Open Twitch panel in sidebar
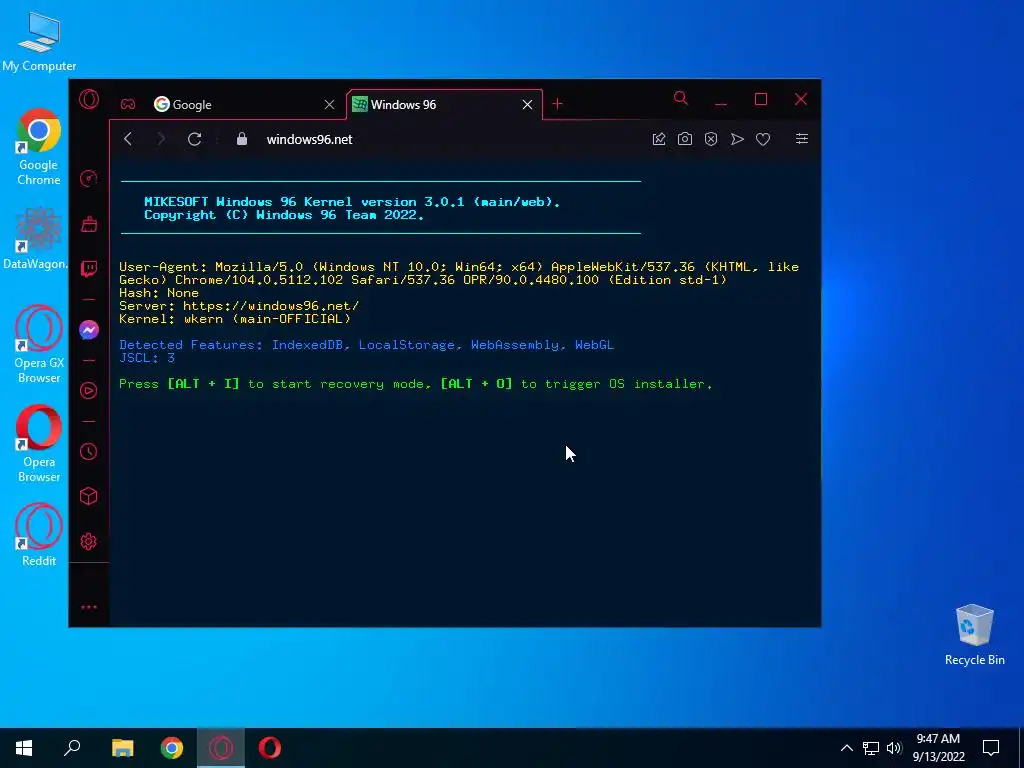 (89, 268)
